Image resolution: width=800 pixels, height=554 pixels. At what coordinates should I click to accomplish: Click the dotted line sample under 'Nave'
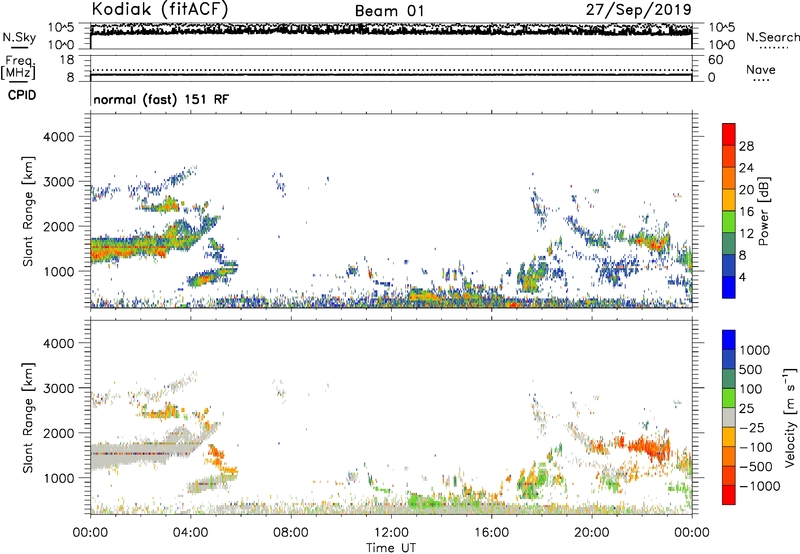coord(761,80)
